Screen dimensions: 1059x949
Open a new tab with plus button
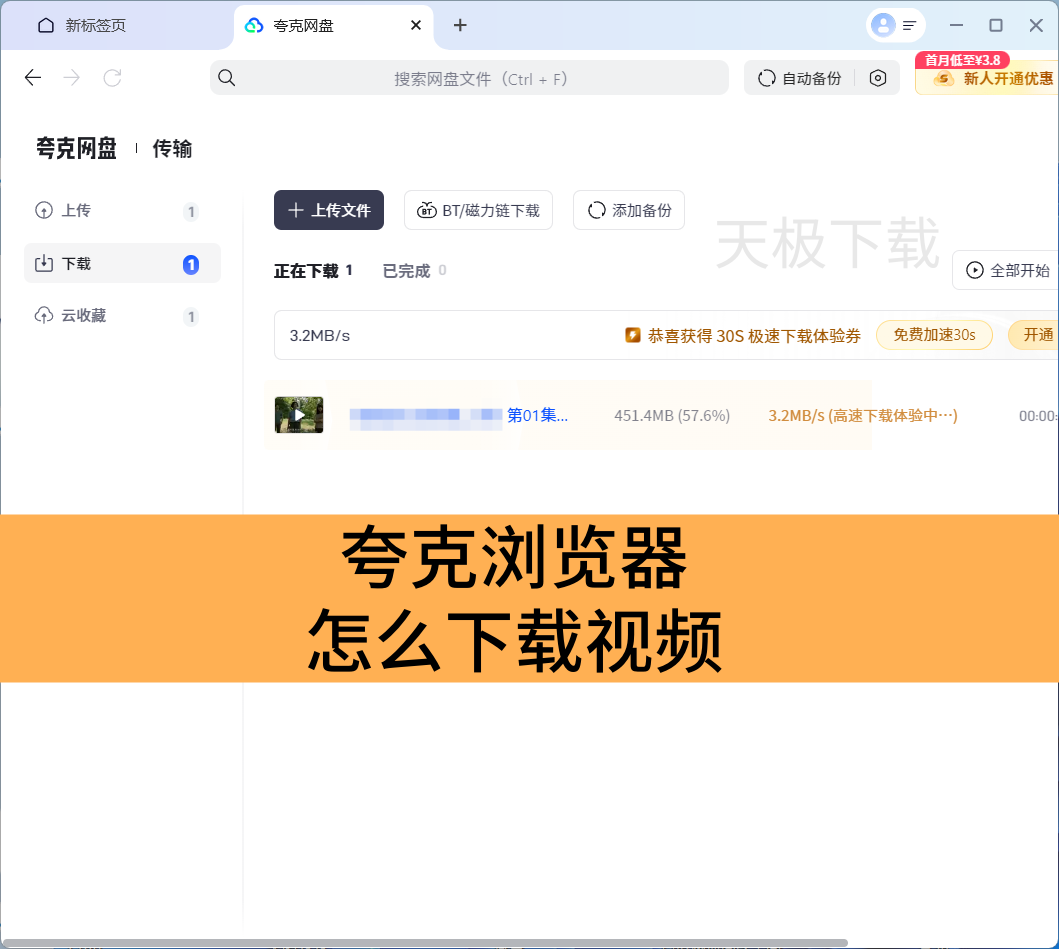460,26
